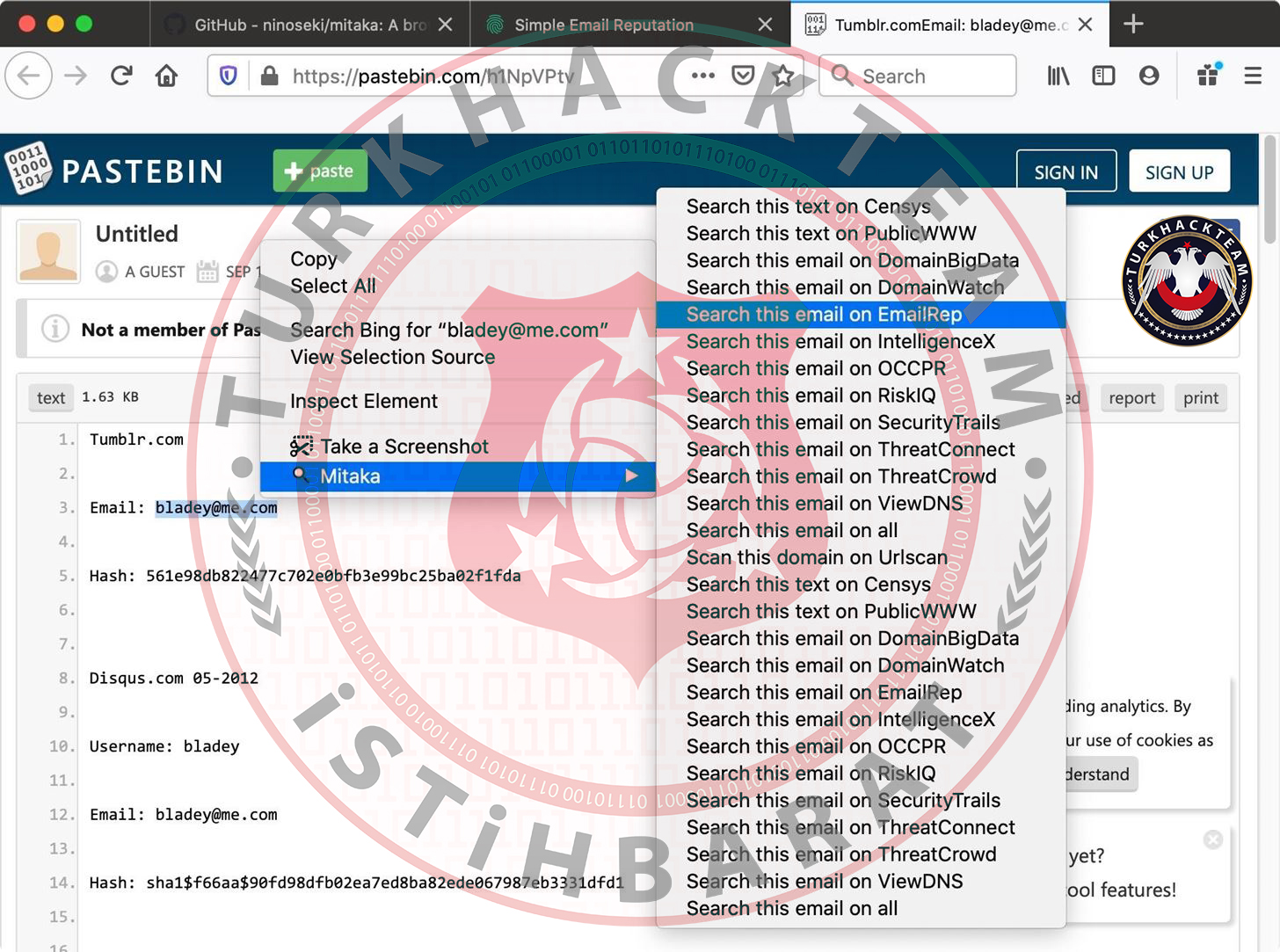Click the hash starting 561e98db on line 5
This screenshot has height=952, width=1280.
333,576
